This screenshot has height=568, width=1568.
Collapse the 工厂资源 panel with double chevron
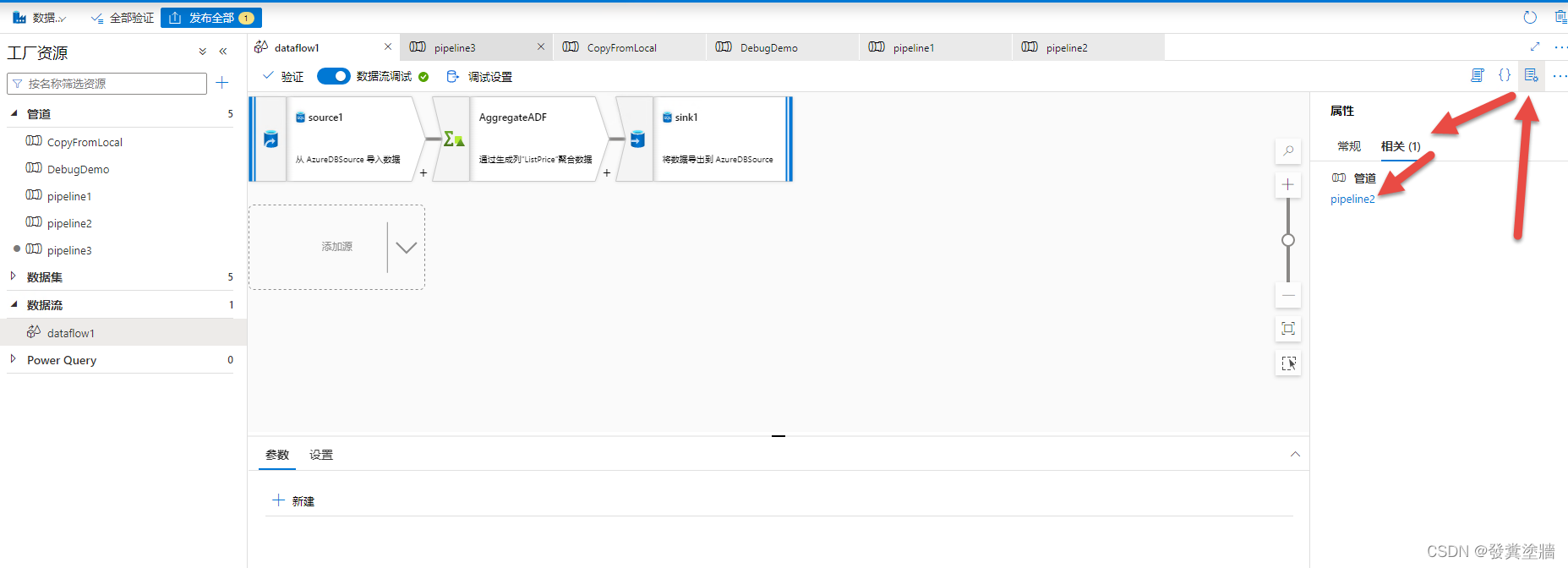pyautogui.click(x=223, y=52)
